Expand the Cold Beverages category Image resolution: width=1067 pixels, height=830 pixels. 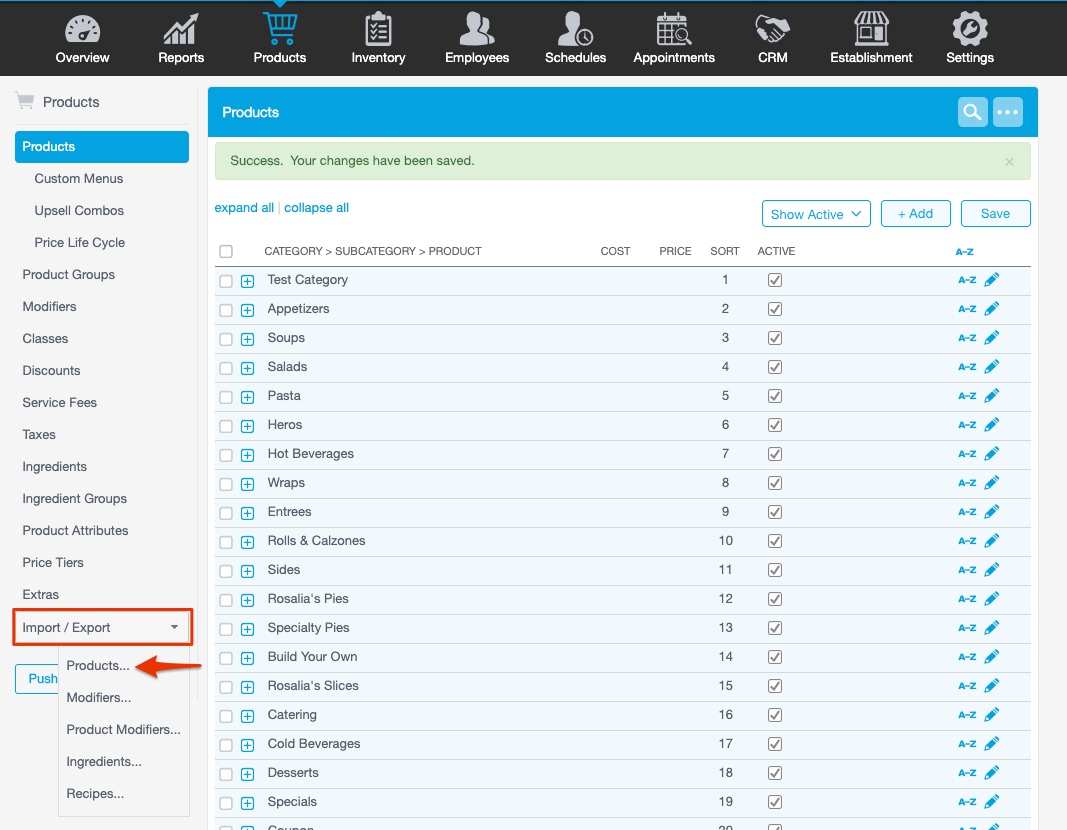click(x=247, y=744)
